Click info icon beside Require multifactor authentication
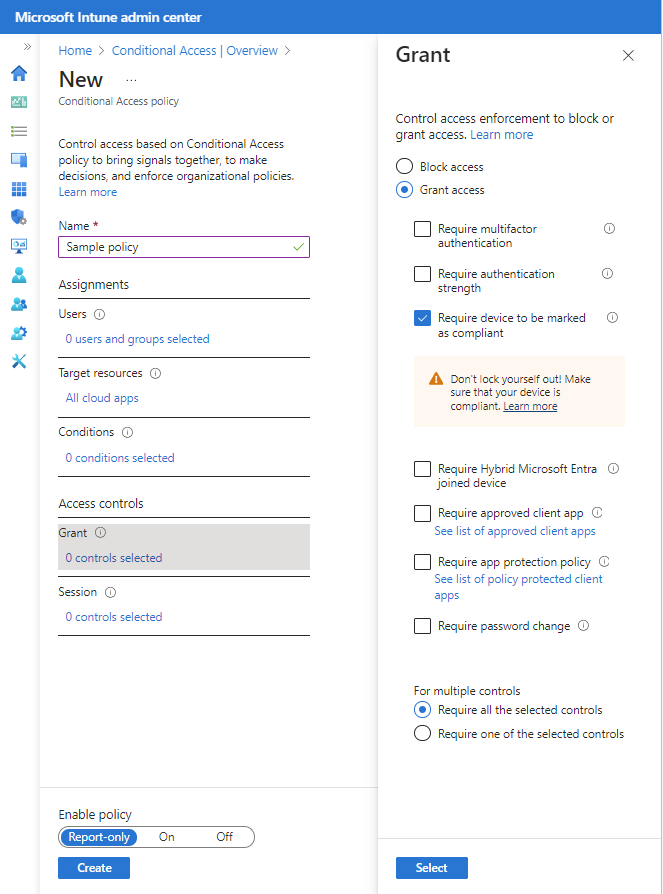Image resolution: width=663 pixels, height=894 pixels. coord(610,229)
